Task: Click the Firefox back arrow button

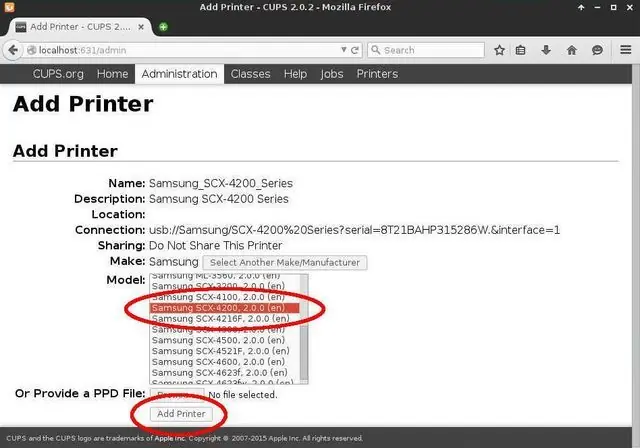Action: (x=13, y=50)
